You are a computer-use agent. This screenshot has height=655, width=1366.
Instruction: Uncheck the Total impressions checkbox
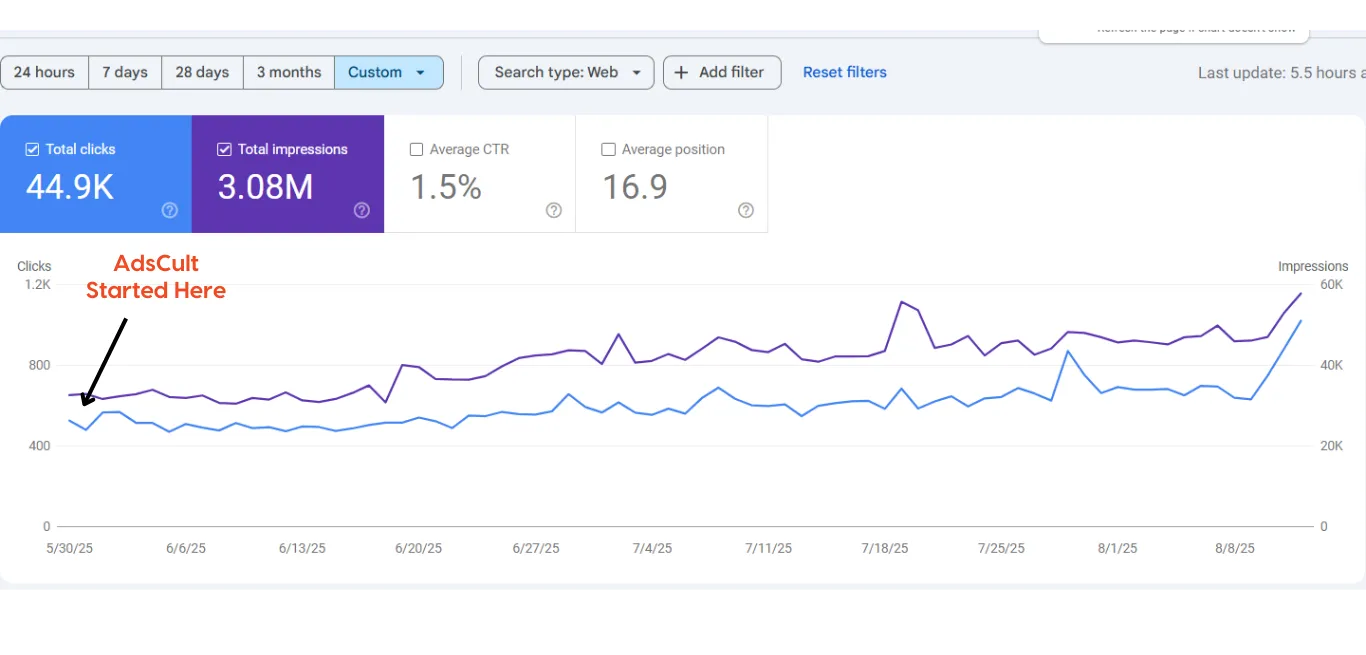224,149
